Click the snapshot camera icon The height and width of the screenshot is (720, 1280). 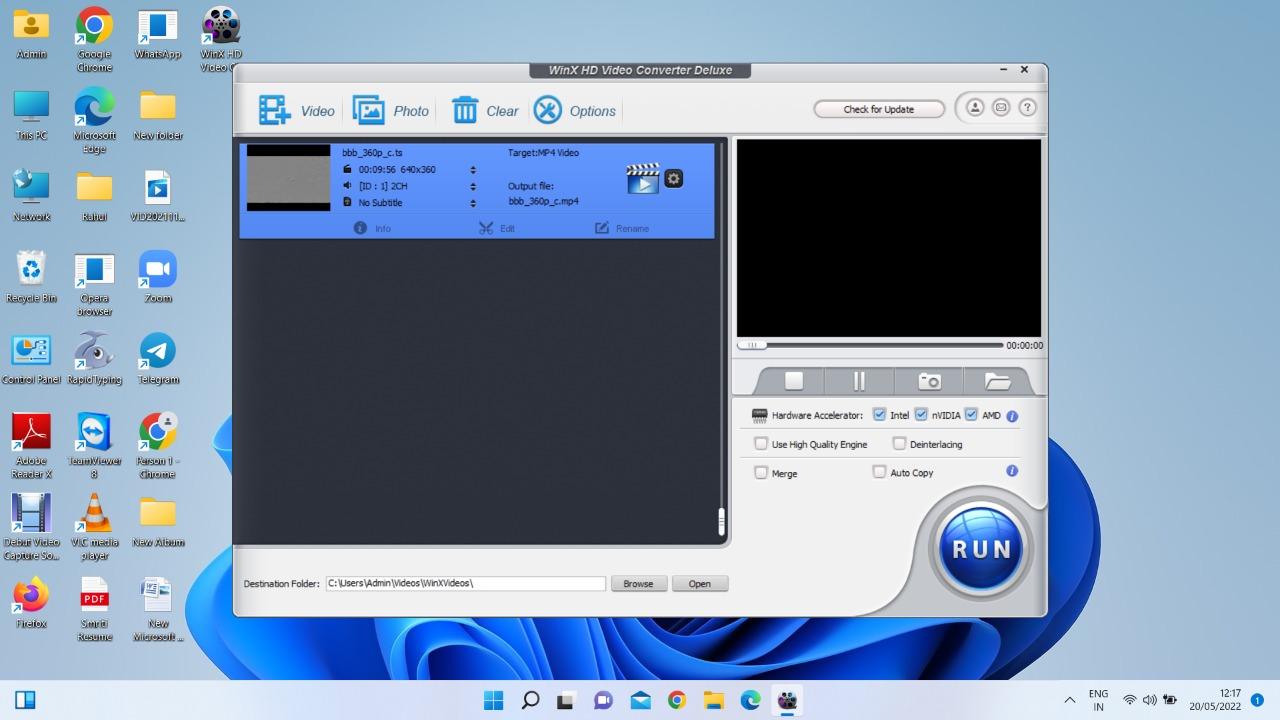(x=929, y=381)
